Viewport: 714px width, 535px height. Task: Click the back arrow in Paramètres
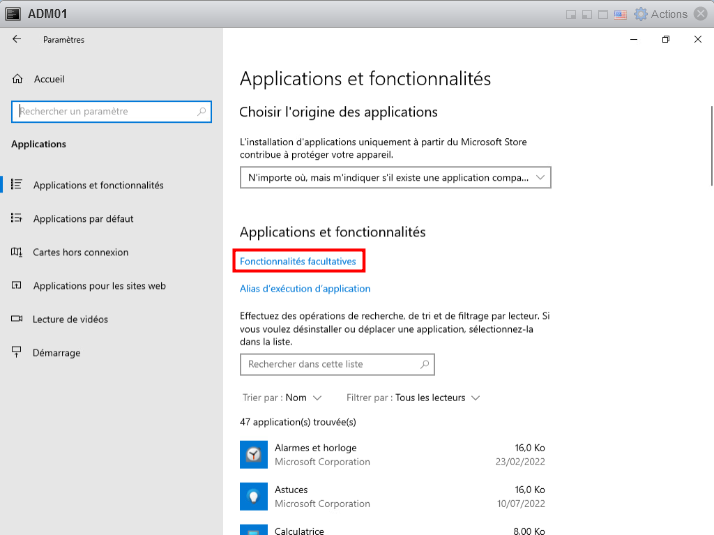[x=16, y=39]
